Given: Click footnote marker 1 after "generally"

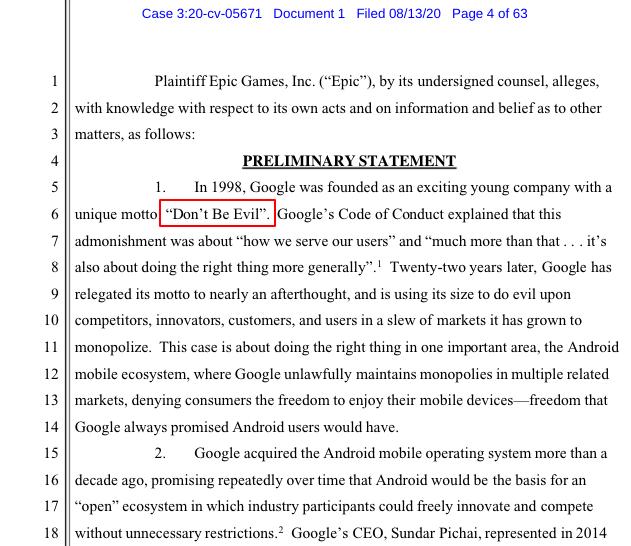Looking at the screenshot, I should tap(379, 264).
